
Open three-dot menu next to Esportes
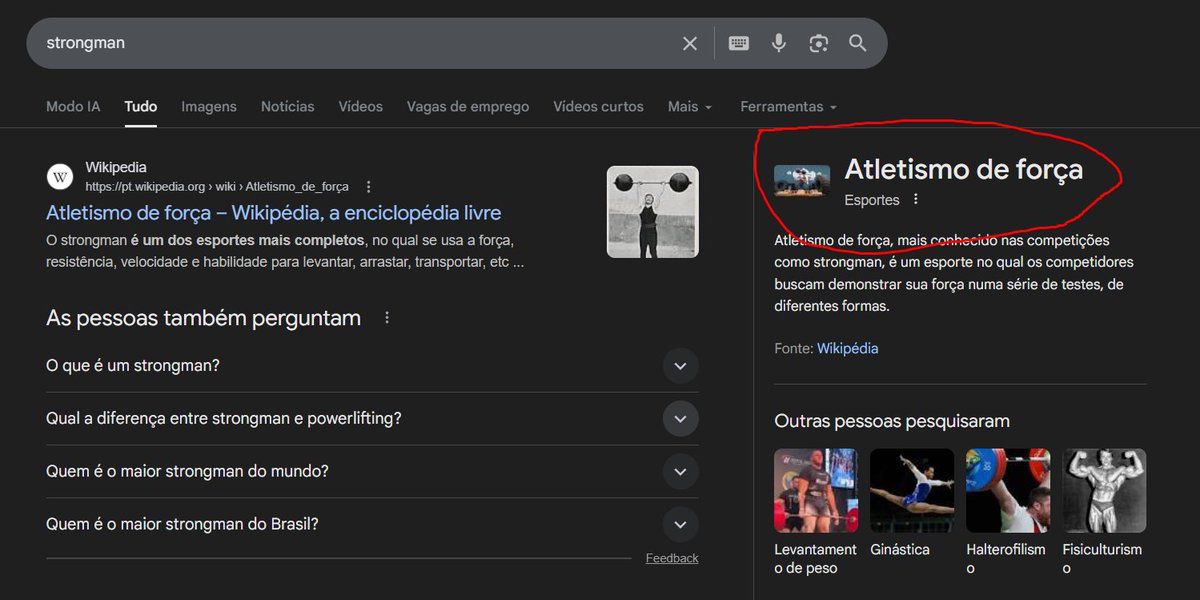pos(915,200)
